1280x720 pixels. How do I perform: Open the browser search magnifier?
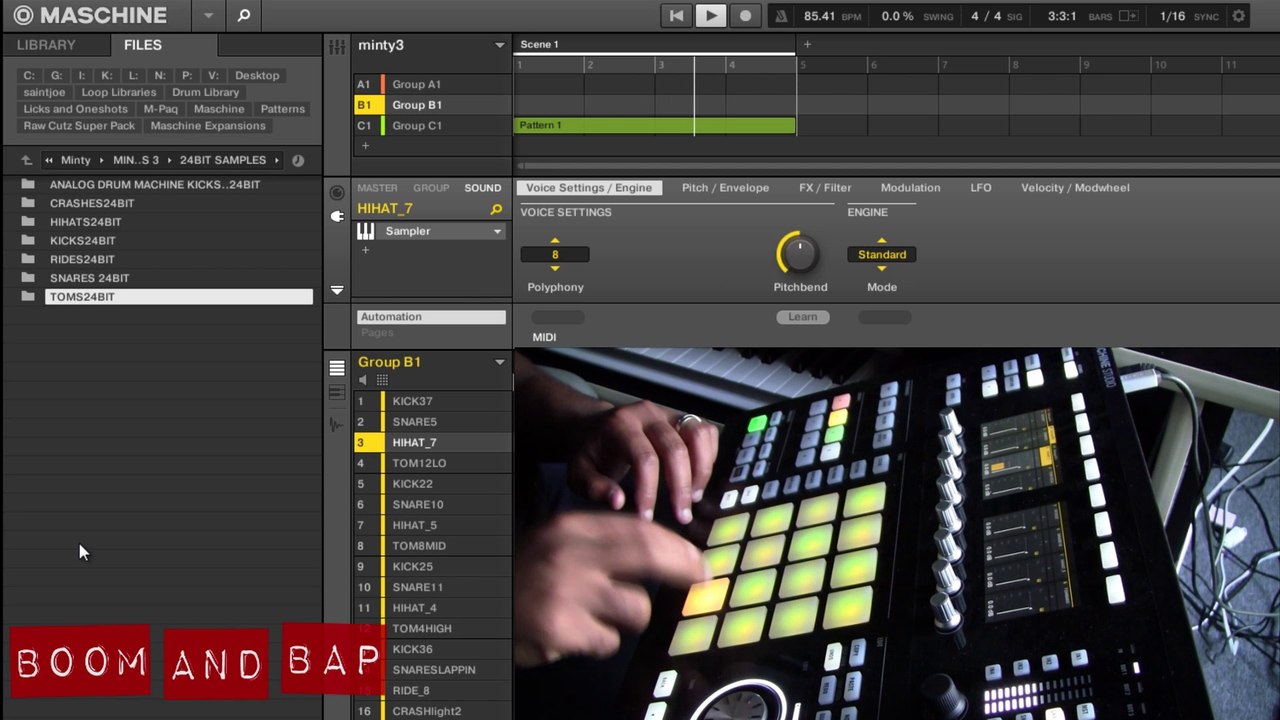click(243, 15)
